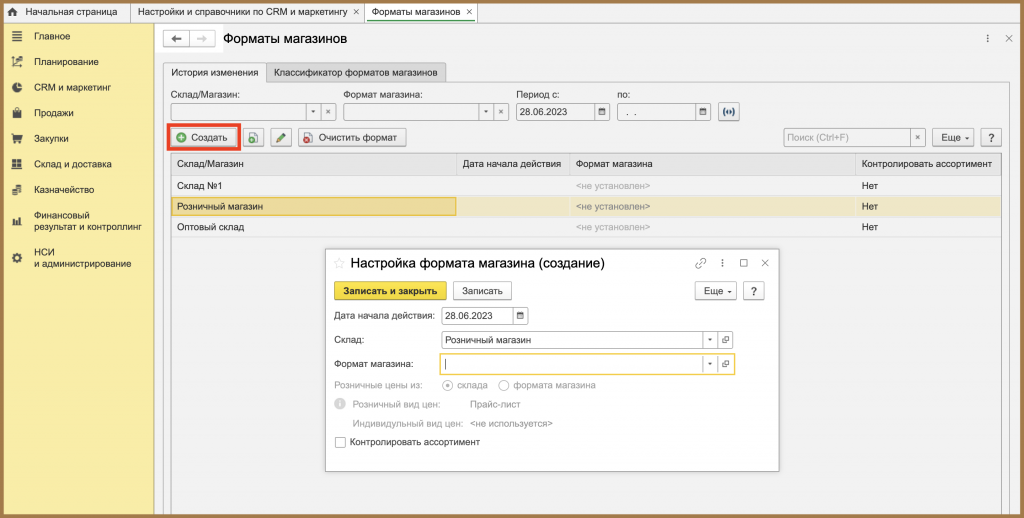Screen dimensions: 1024x518
Task: Click the Записать button
Action: 482,291
